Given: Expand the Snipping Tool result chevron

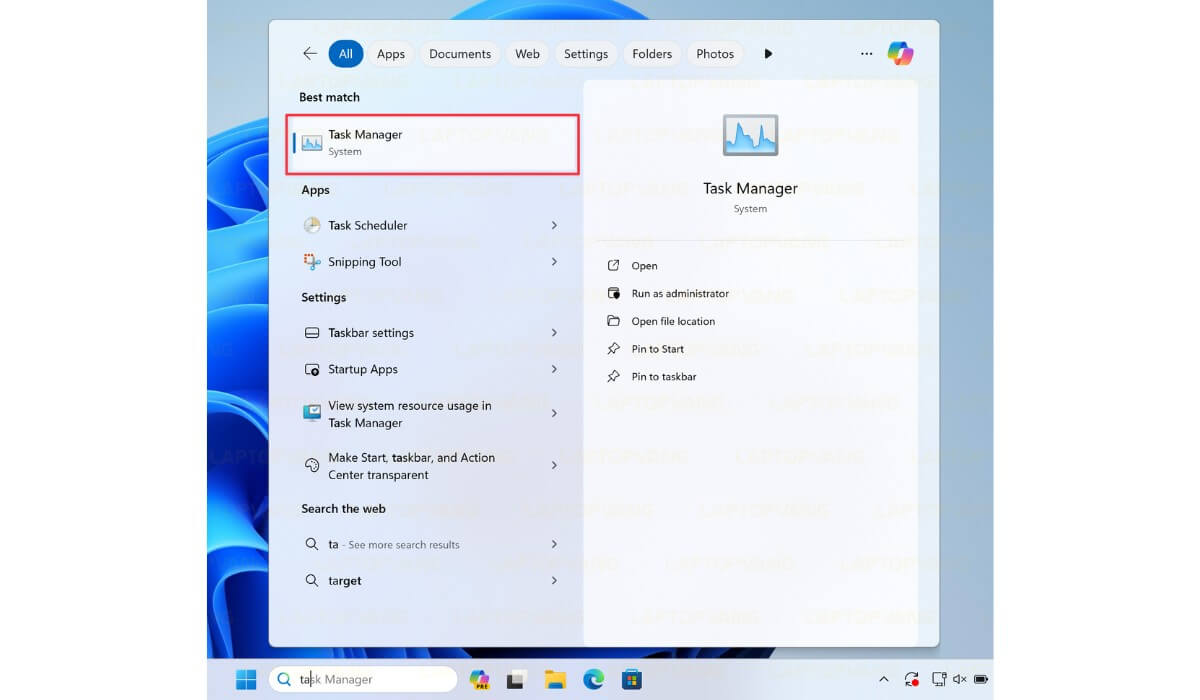Looking at the screenshot, I should (554, 262).
